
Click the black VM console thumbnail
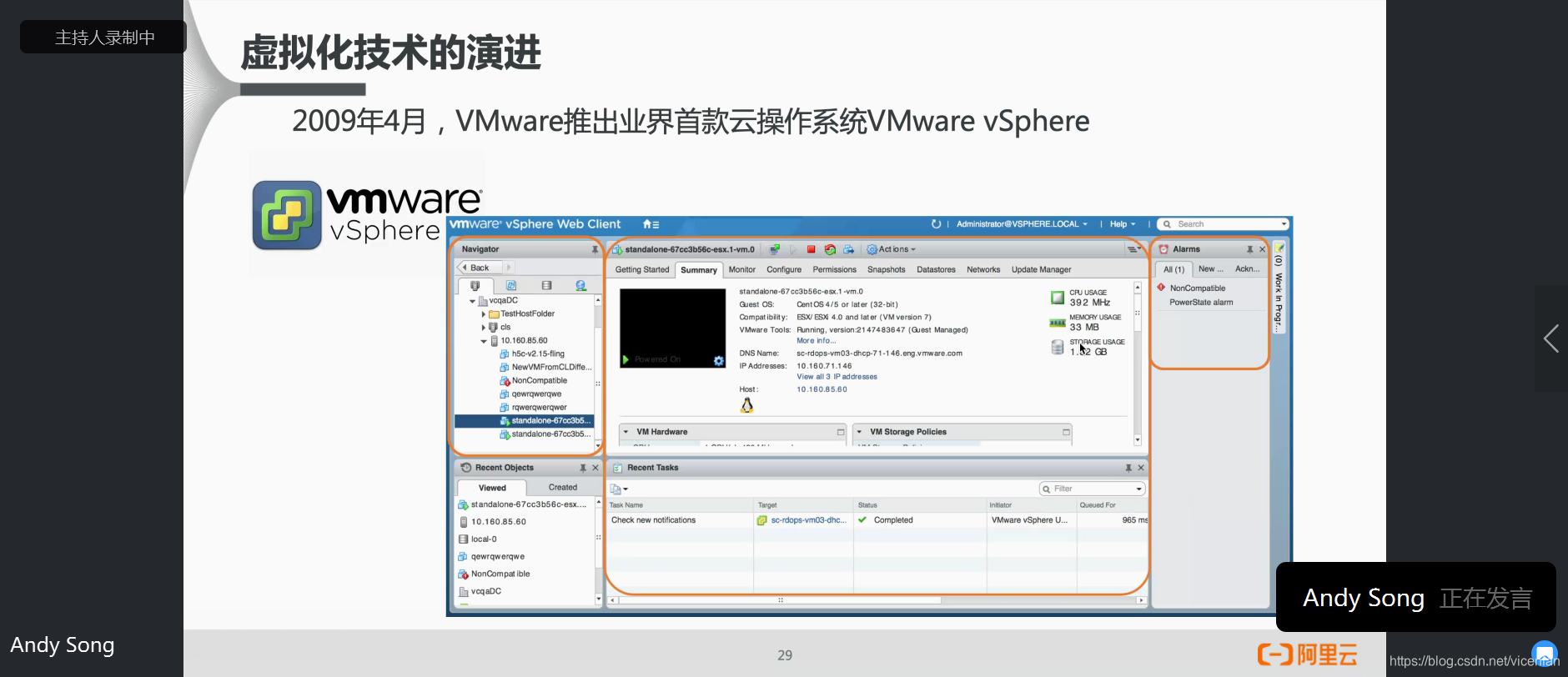672,328
